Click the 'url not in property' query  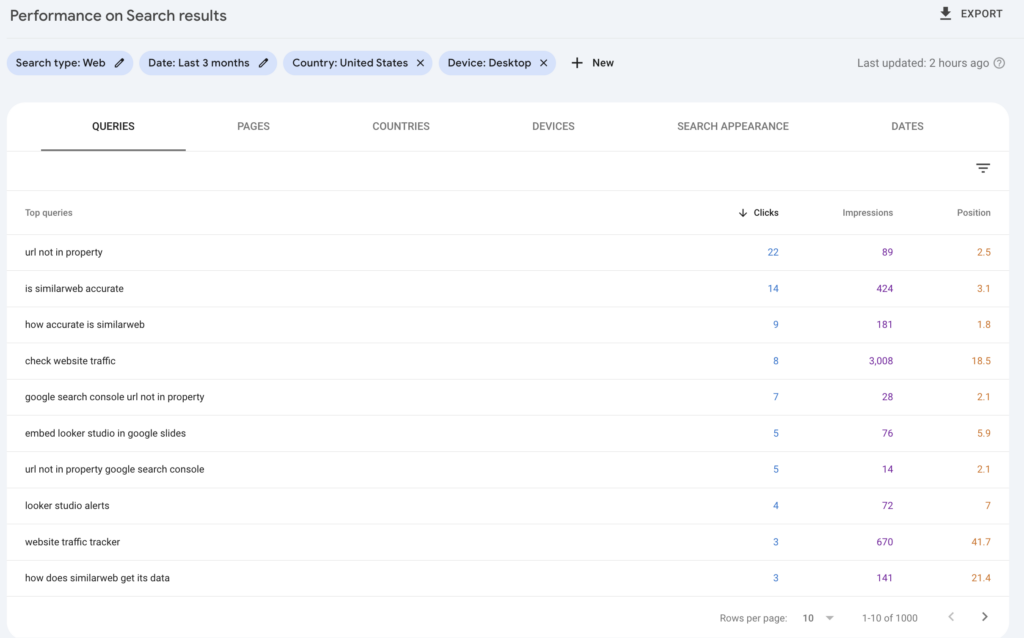click(64, 252)
